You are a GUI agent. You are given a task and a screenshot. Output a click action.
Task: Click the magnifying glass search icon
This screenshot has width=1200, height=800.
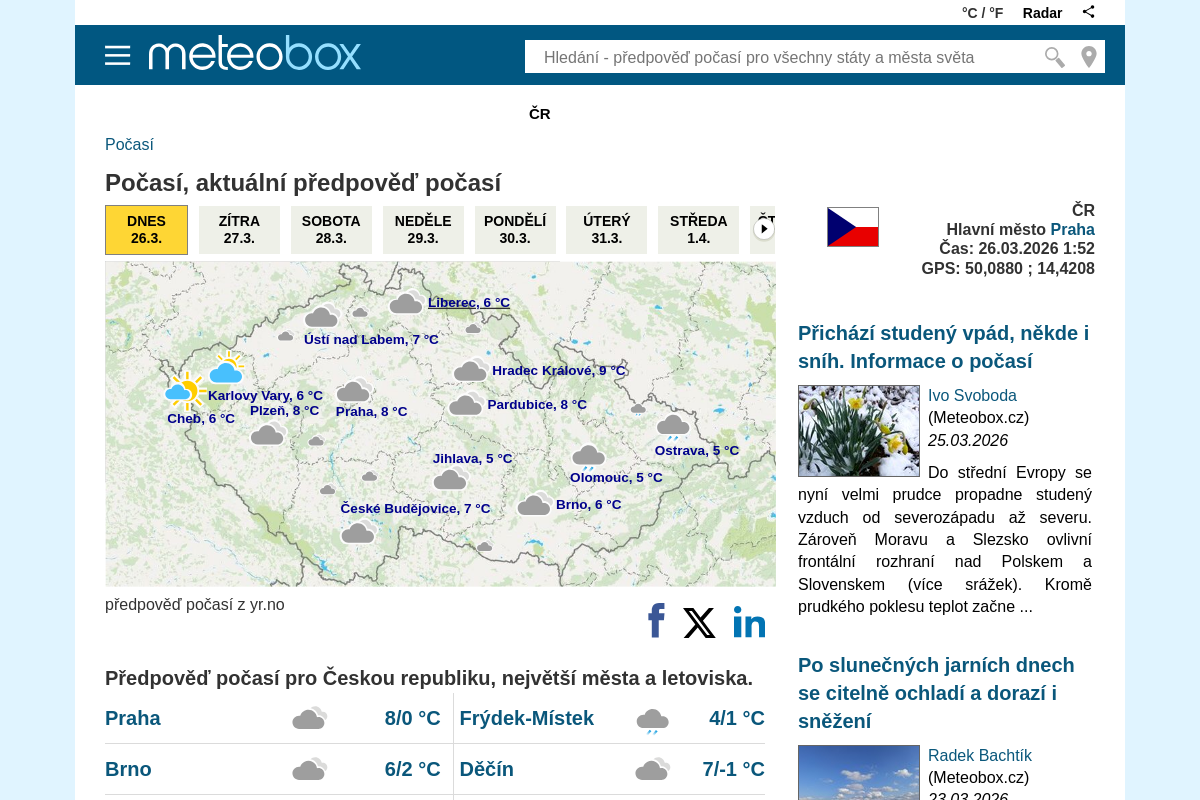click(x=1053, y=57)
